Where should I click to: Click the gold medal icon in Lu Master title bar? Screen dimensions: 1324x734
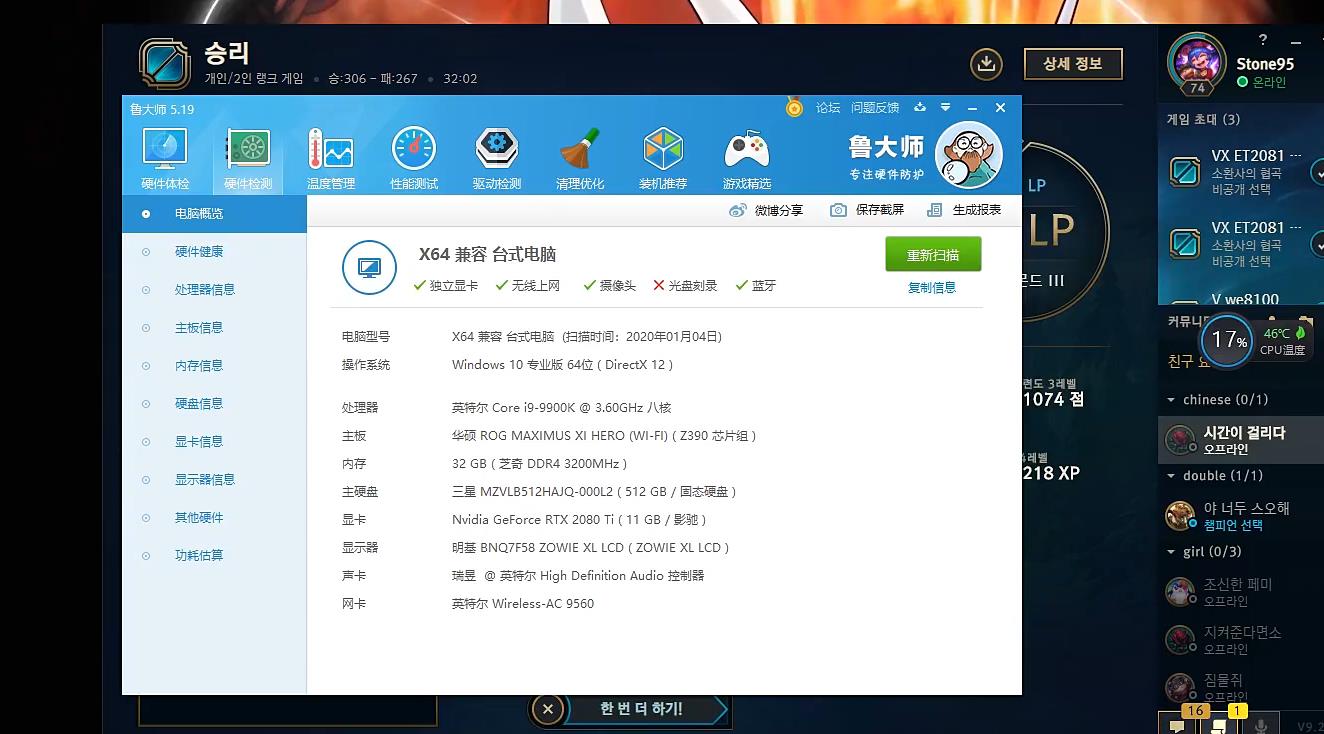[794, 107]
